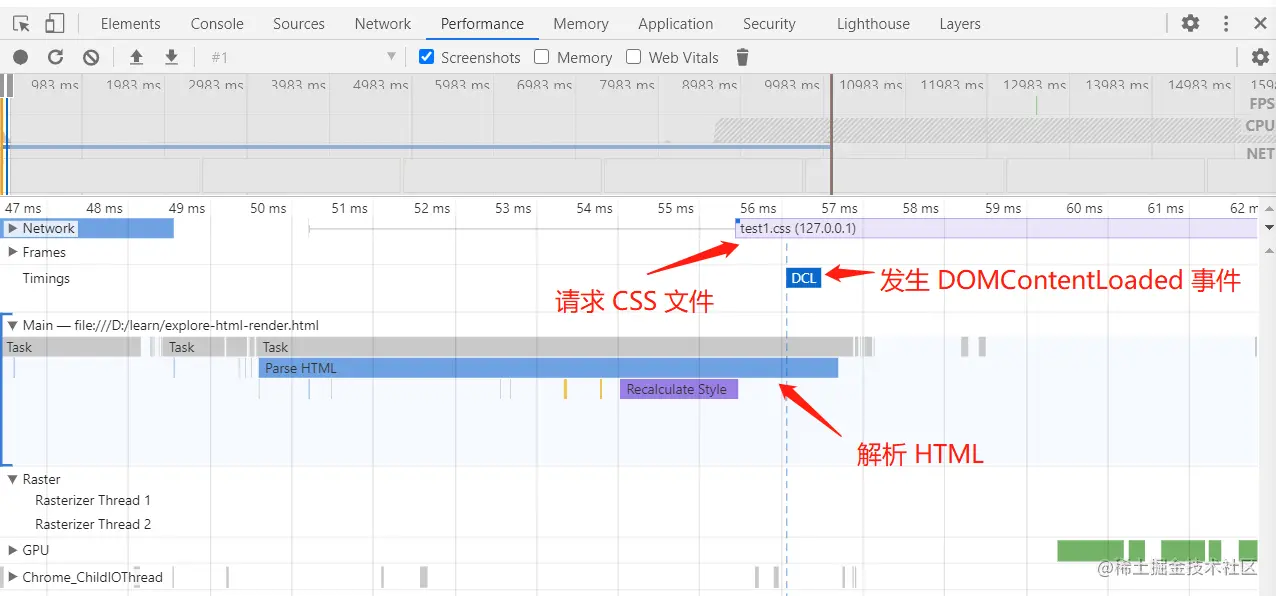Start recording with the record button
This screenshot has height=596, width=1276.
pos(20,57)
